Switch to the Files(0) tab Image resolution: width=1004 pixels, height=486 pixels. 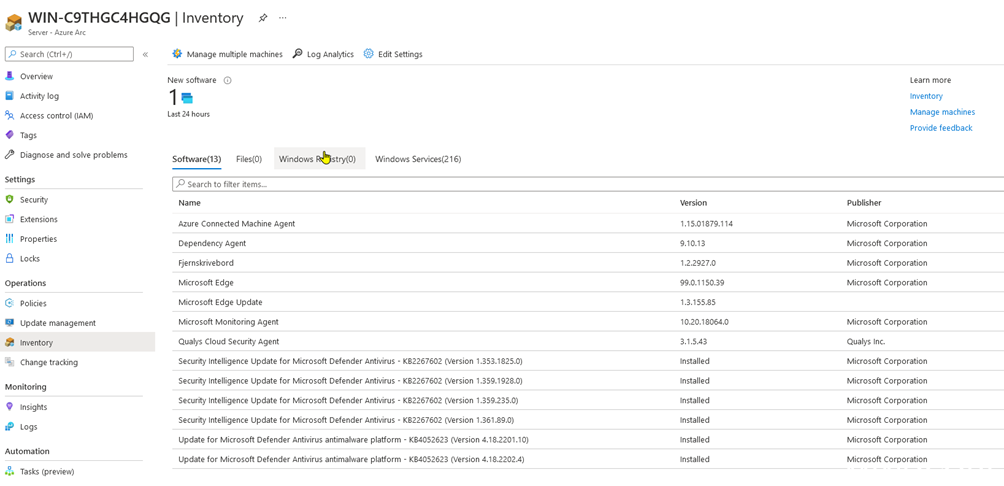(x=249, y=159)
